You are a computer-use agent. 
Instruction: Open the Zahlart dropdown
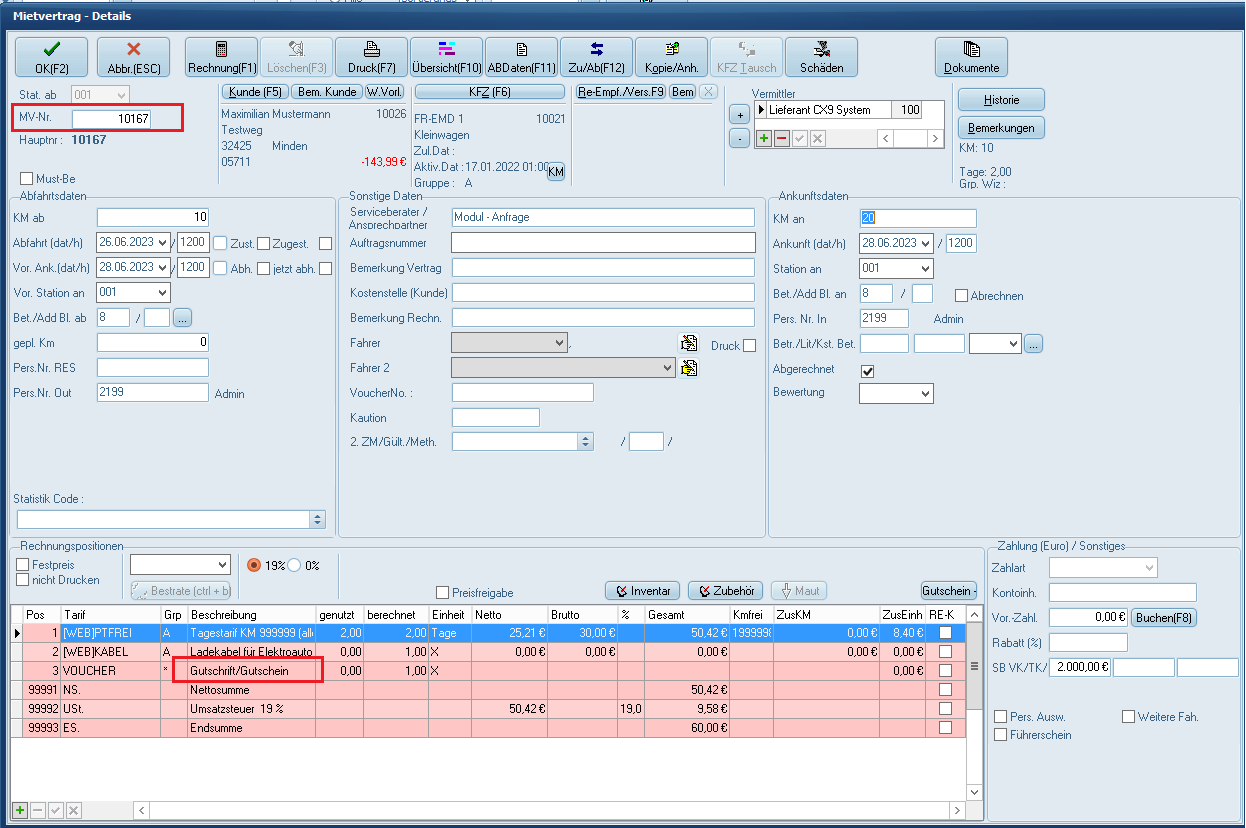click(1148, 568)
